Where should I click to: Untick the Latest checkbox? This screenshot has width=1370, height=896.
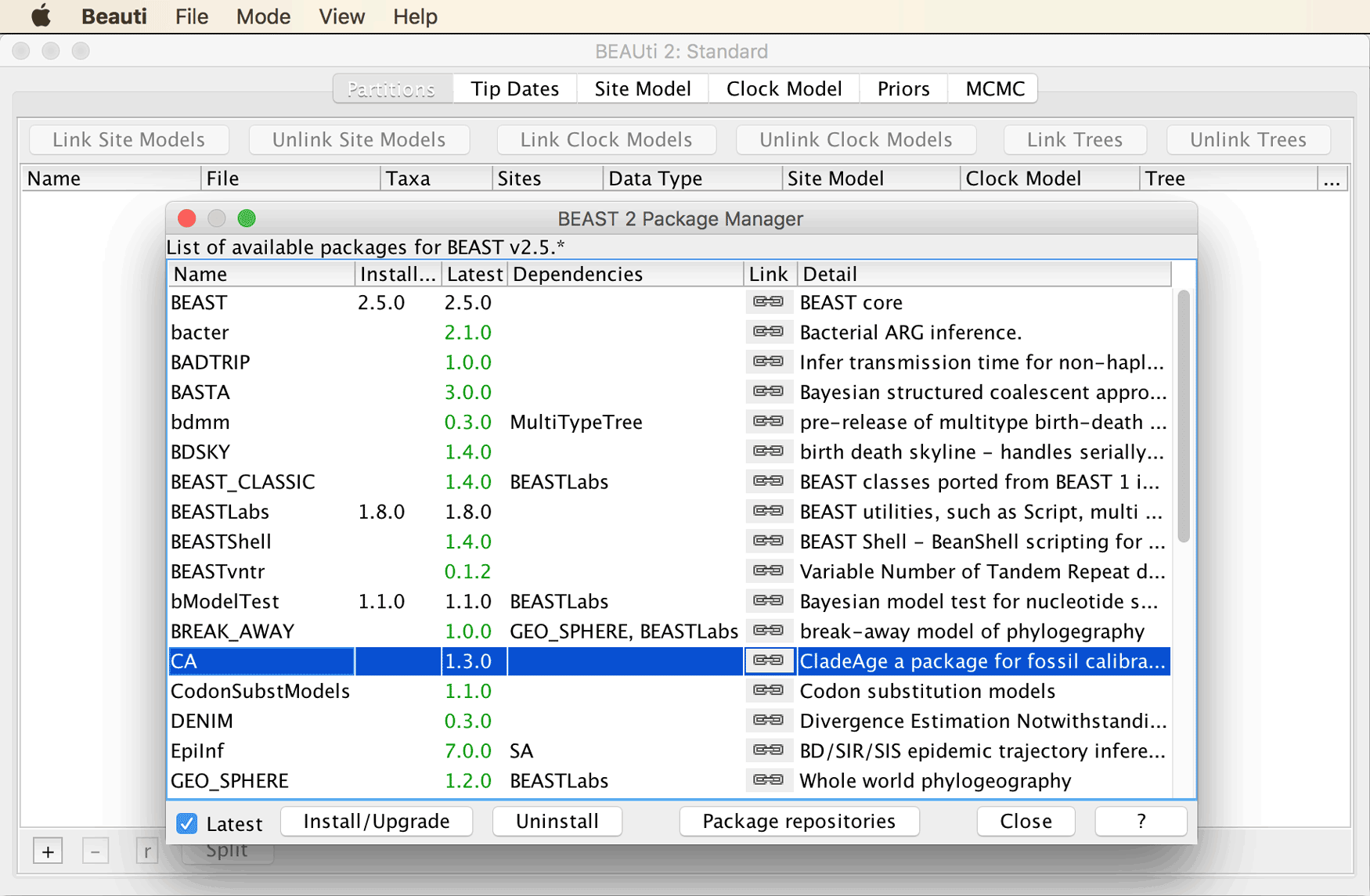(186, 823)
